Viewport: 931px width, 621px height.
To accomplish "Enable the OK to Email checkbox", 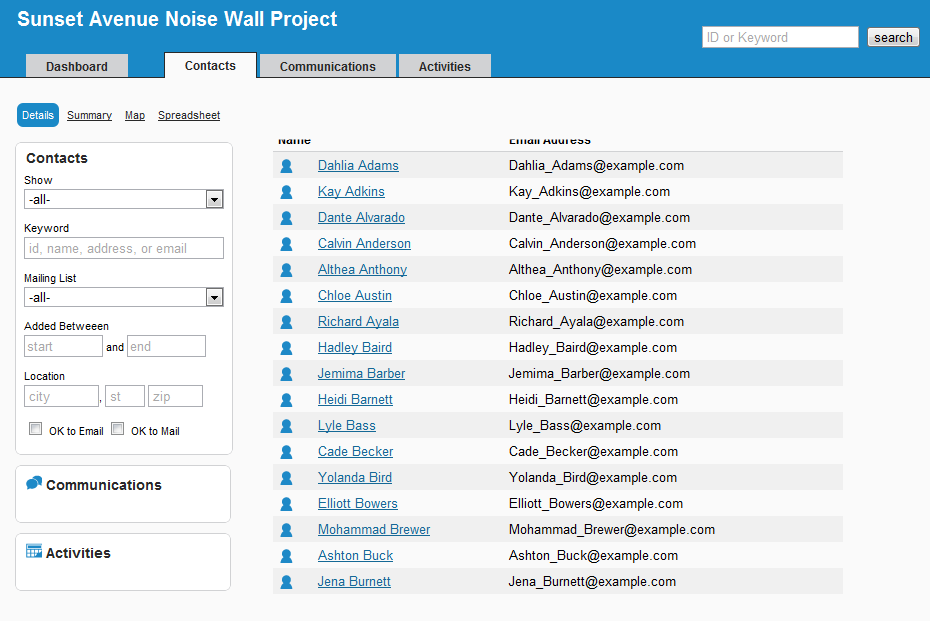I will coord(36,429).
